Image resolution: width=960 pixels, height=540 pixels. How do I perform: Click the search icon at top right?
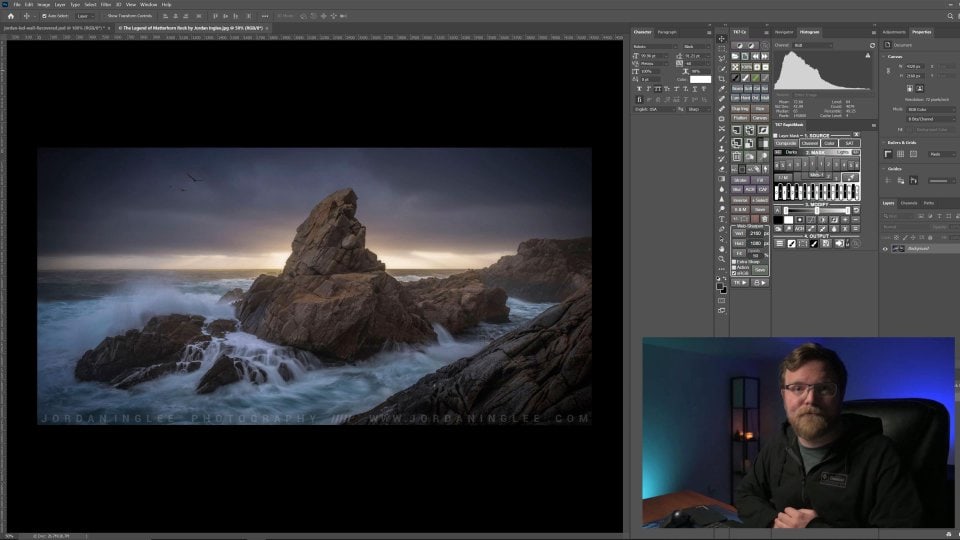tap(950, 16)
